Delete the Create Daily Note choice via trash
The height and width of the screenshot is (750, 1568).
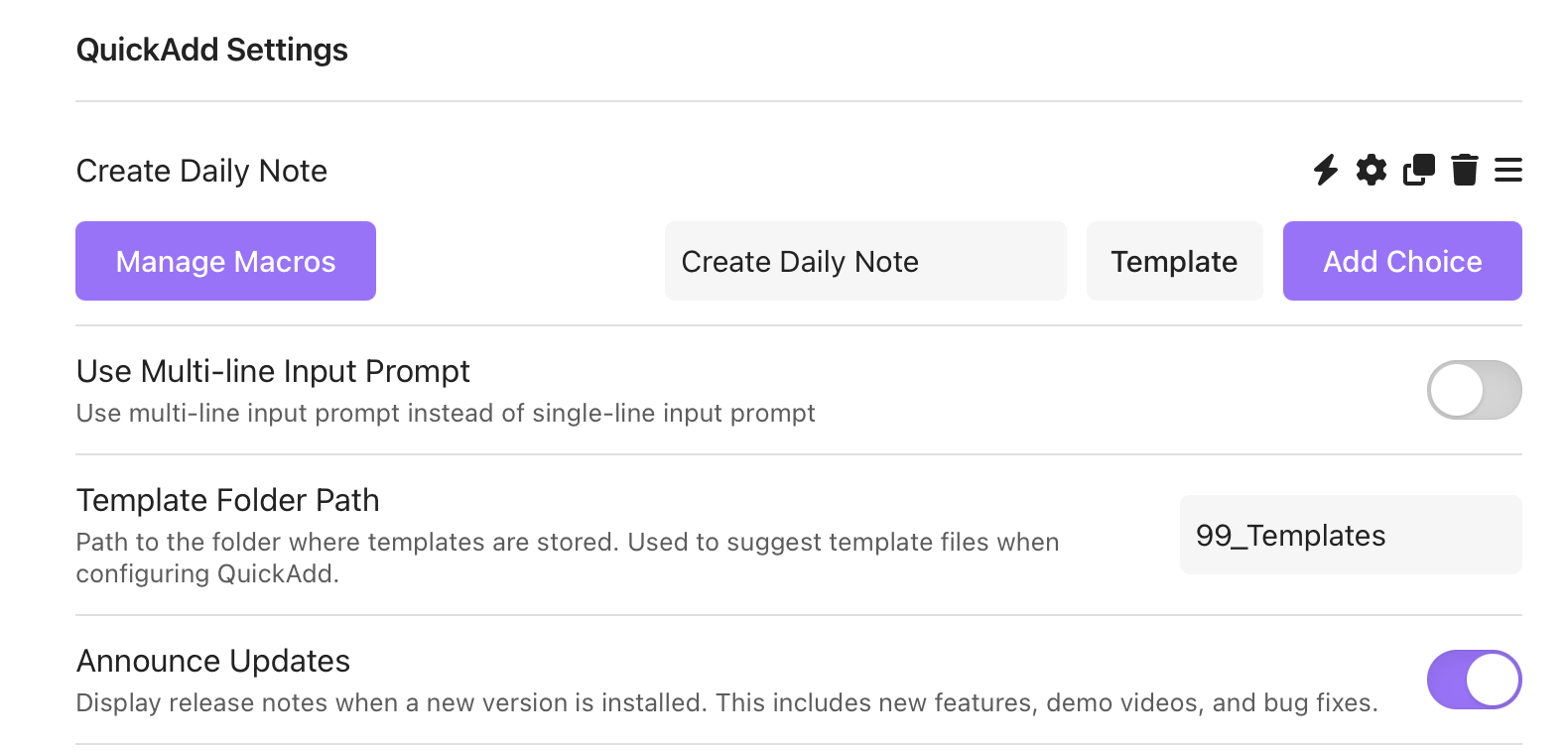coord(1464,170)
